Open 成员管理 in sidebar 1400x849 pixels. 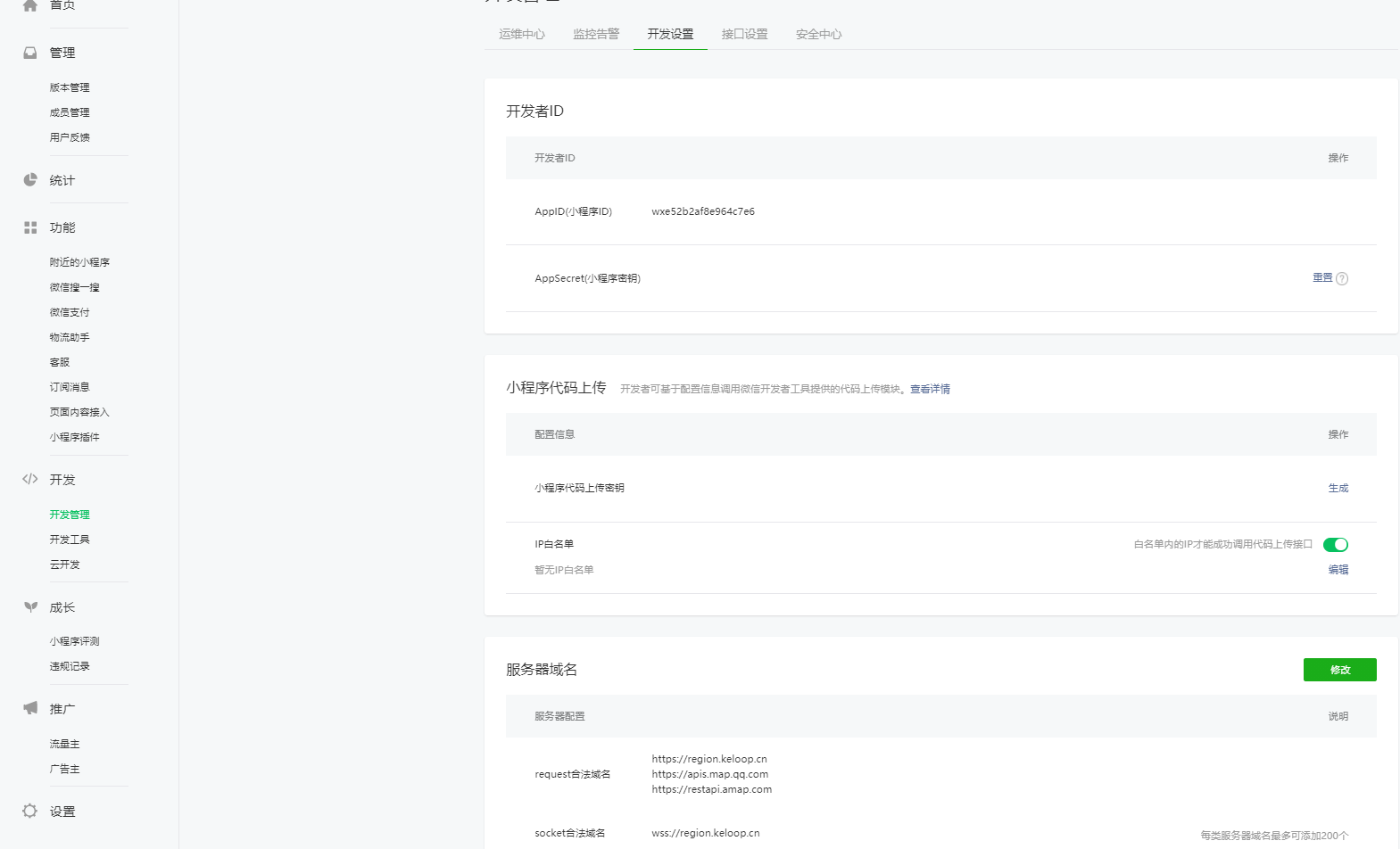point(70,112)
